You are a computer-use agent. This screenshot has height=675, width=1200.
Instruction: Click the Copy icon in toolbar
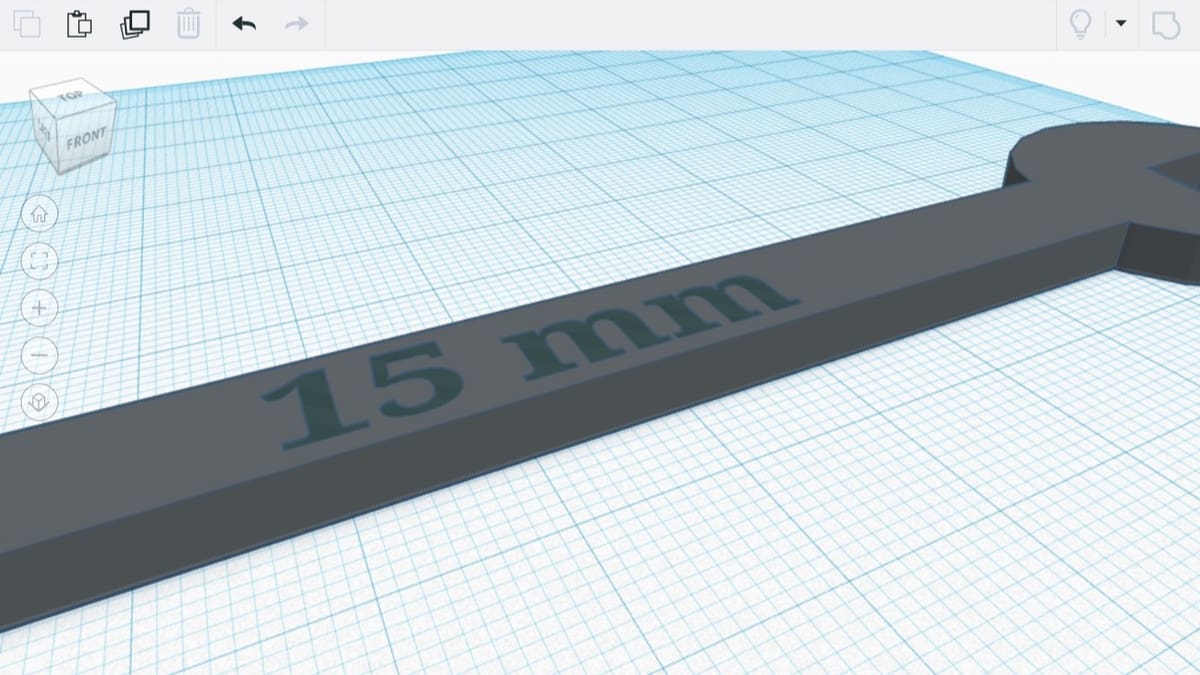point(27,23)
